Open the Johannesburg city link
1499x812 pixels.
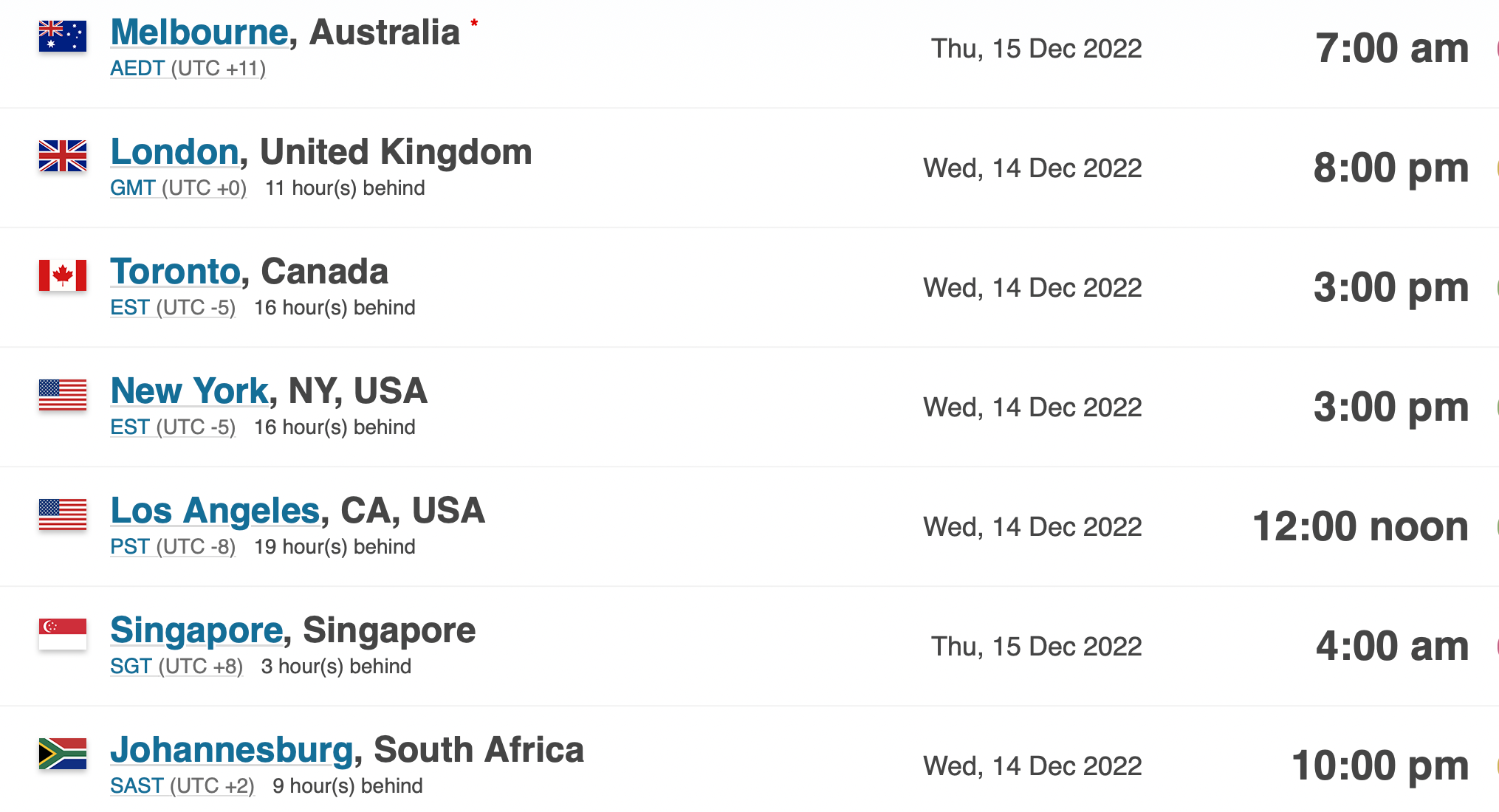[x=232, y=749]
